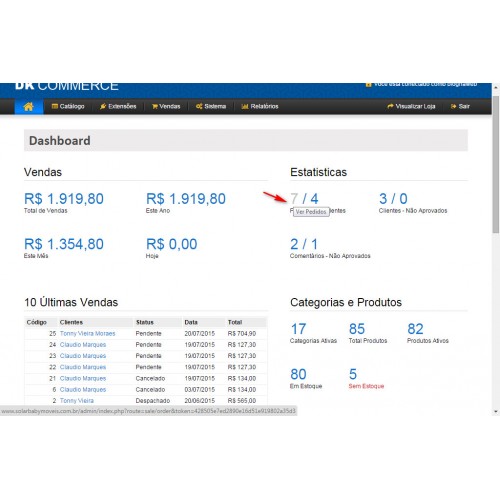Click the 3 / 0 Clientes statistic
This screenshot has width=500, height=500.
(393, 199)
